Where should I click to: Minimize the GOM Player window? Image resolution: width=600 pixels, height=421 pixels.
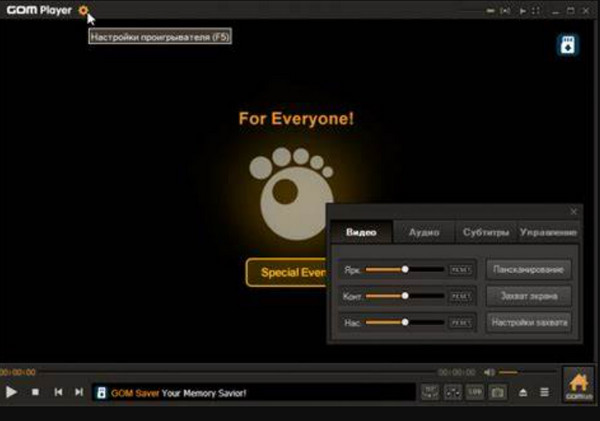coord(555,11)
